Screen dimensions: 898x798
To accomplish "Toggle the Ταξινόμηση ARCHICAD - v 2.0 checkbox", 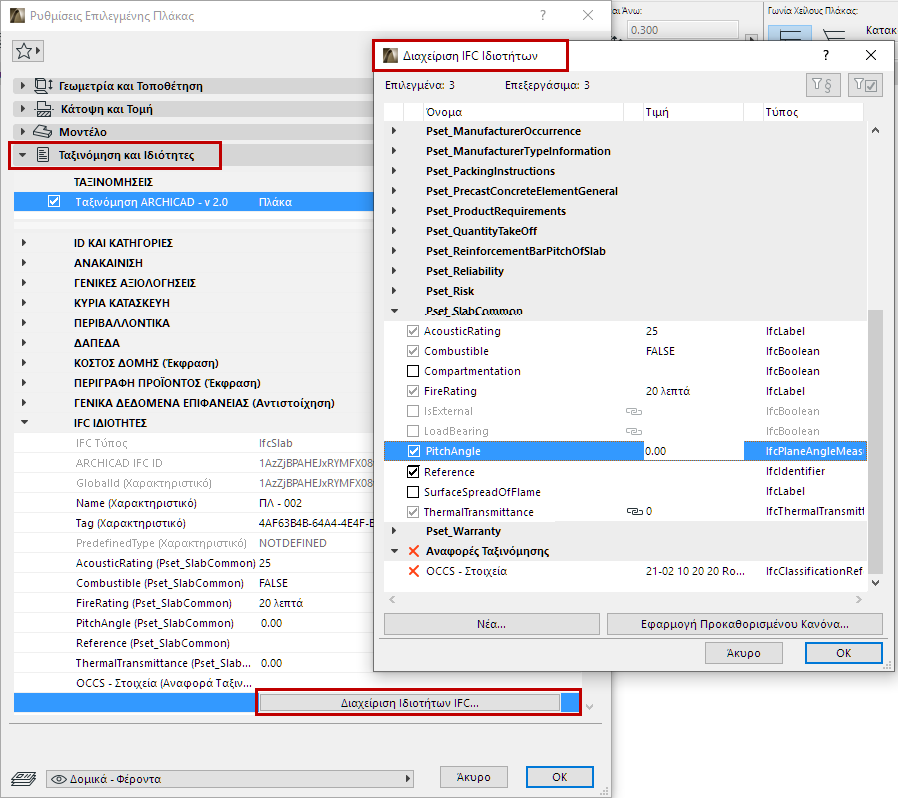I will [x=54, y=202].
